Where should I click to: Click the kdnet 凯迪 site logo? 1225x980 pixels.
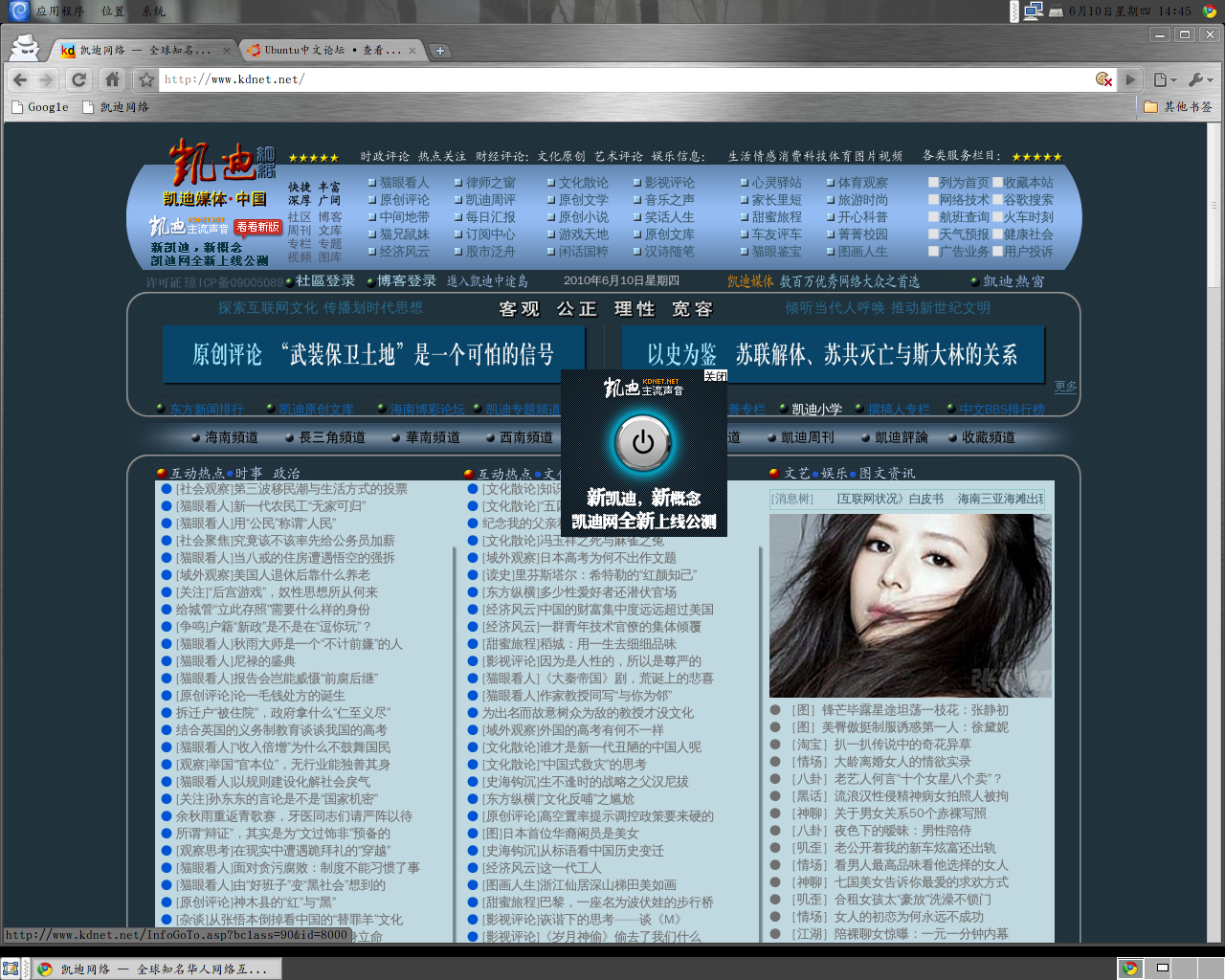pos(222,163)
